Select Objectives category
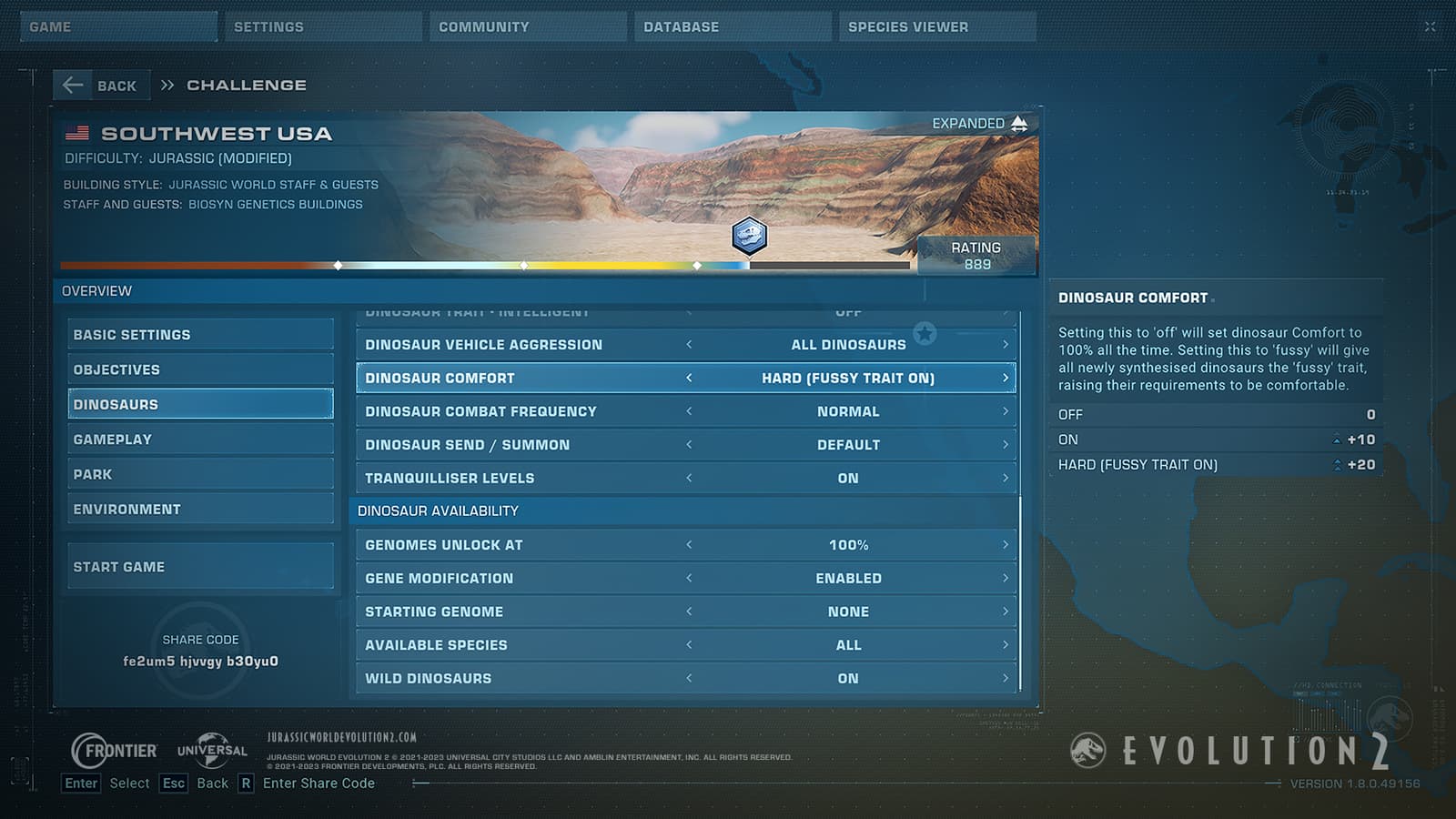This screenshot has width=1456, height=819. tap(200, 369)
